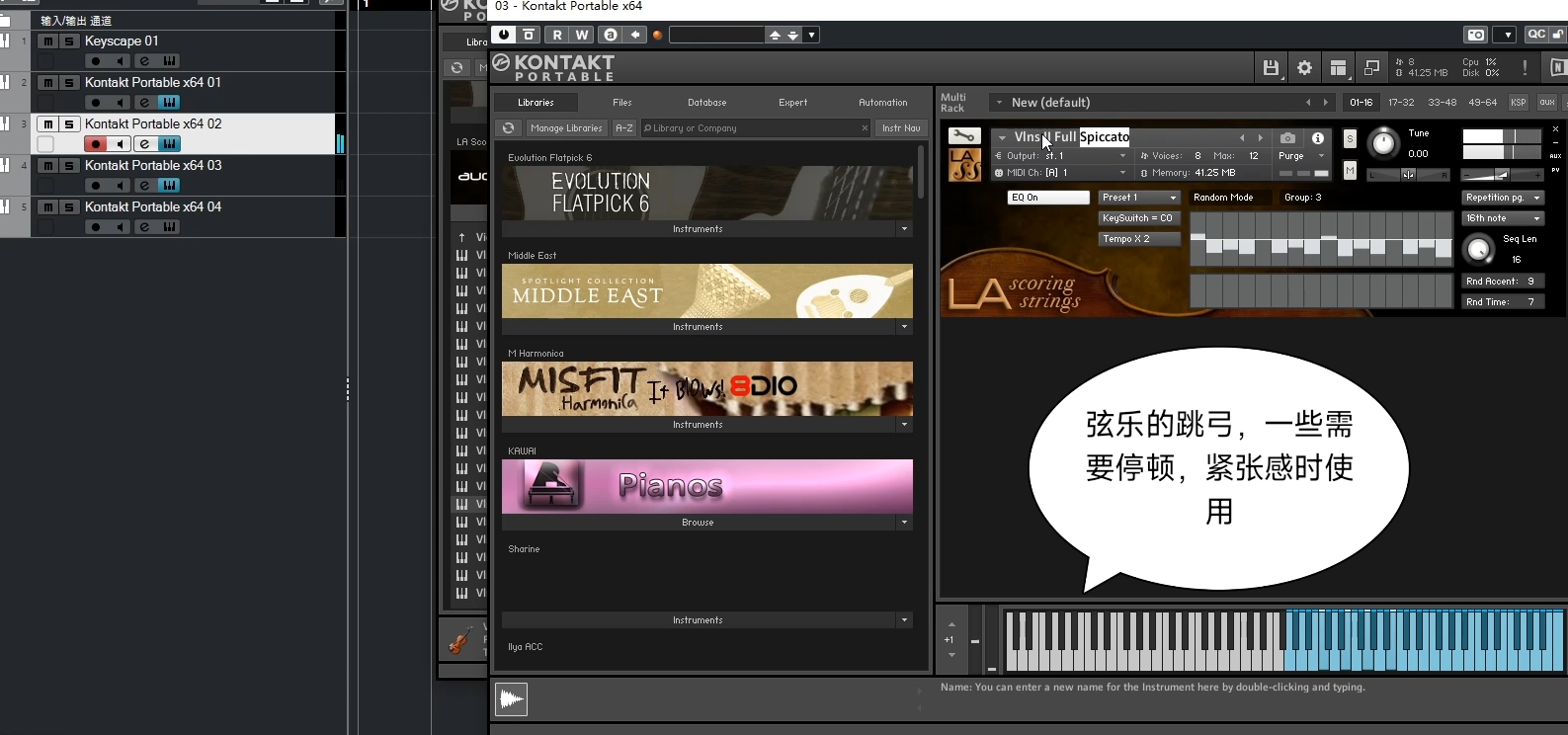This screenshot has height=735, width=1568.
Task: Switch to the Expert tab
Action: click(792, 103)
